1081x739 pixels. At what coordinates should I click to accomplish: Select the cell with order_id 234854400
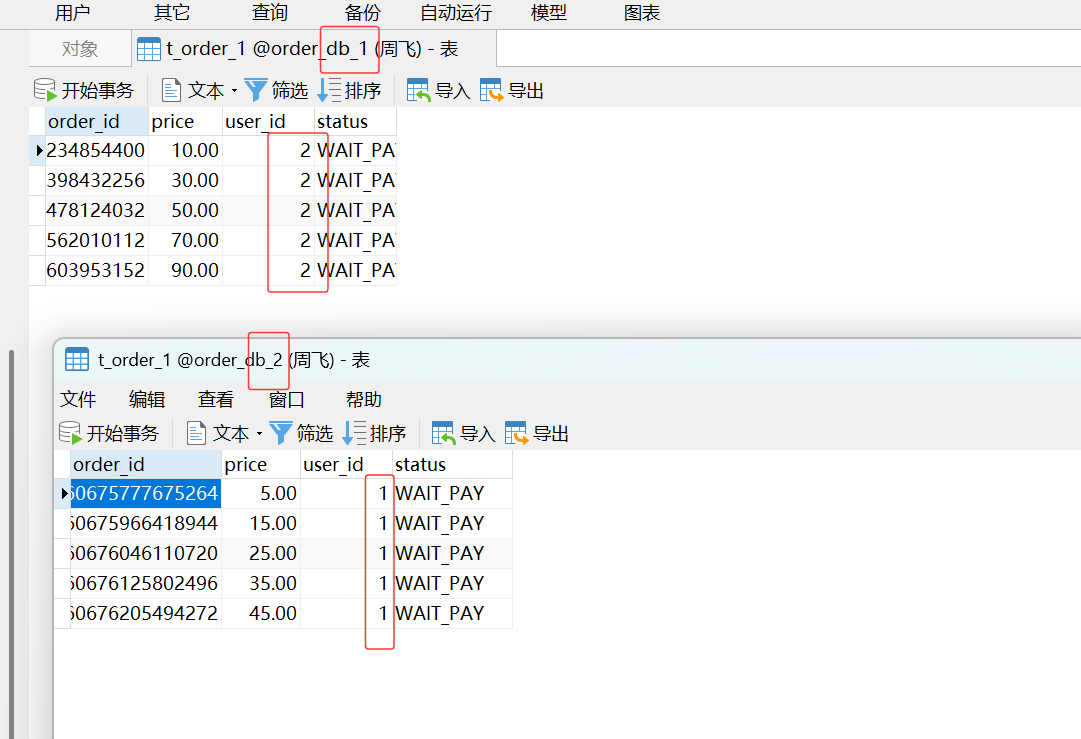point(97,150)
